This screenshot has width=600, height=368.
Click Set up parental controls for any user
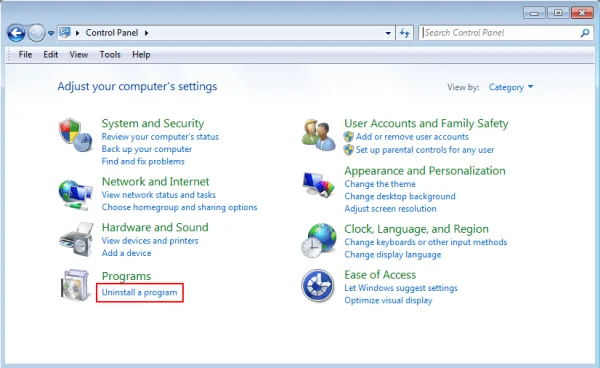point(425,150)
